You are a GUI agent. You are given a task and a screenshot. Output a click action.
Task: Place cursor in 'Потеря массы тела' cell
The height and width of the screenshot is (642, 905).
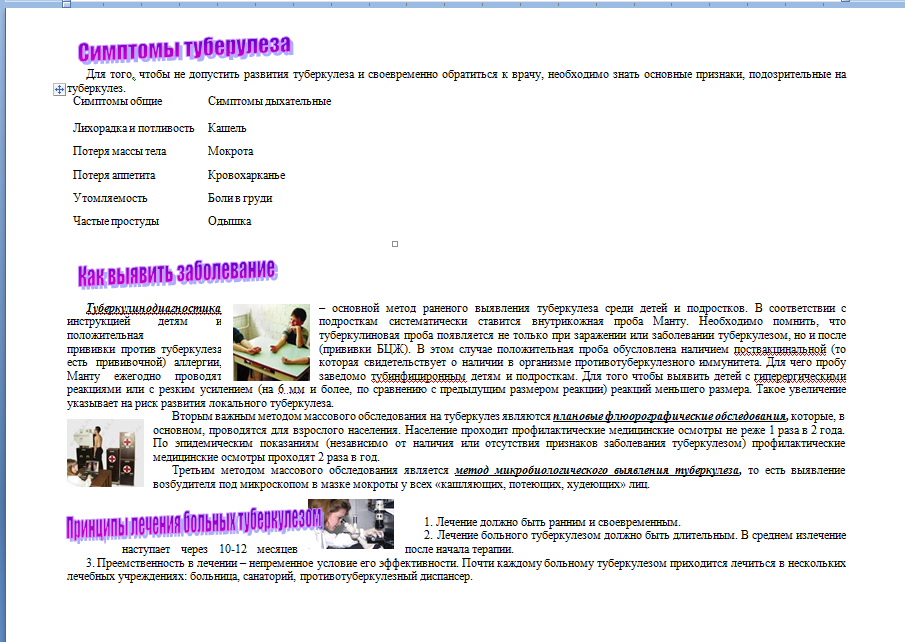click(119, 151)
